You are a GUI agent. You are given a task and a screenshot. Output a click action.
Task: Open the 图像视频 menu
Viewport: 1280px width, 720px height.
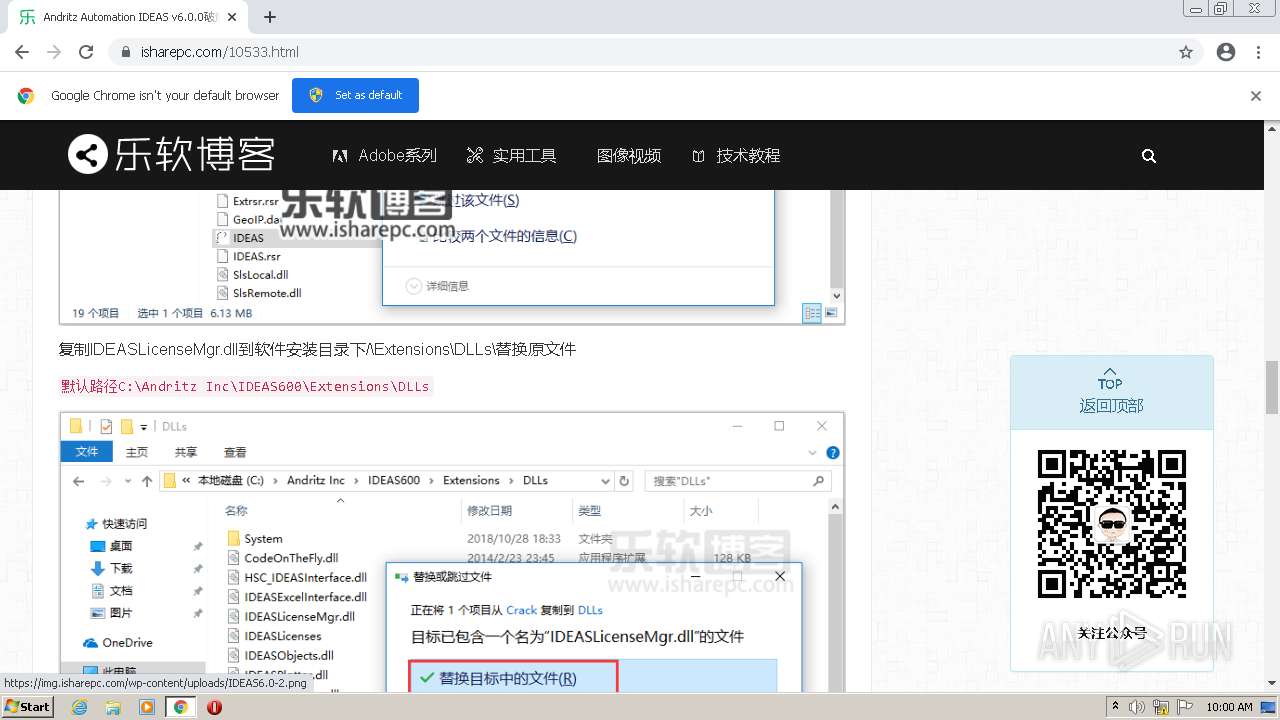pos(629,155)
